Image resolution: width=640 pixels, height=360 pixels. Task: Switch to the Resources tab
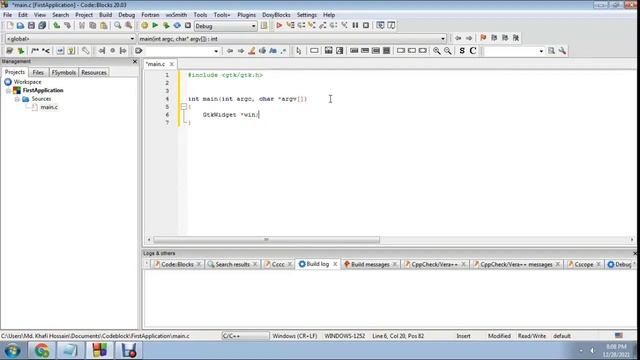93,73
